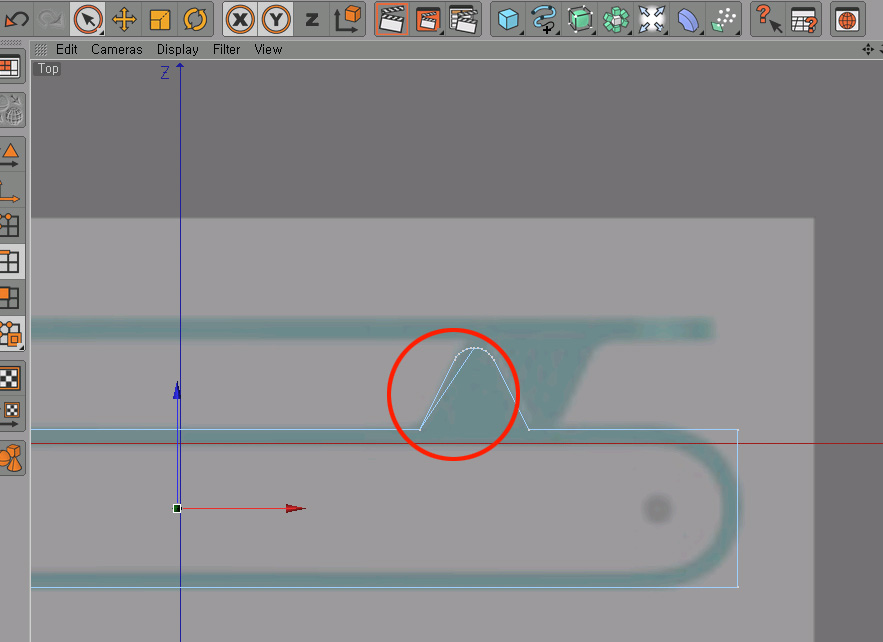Switch to Points mode

pos(10,225)
